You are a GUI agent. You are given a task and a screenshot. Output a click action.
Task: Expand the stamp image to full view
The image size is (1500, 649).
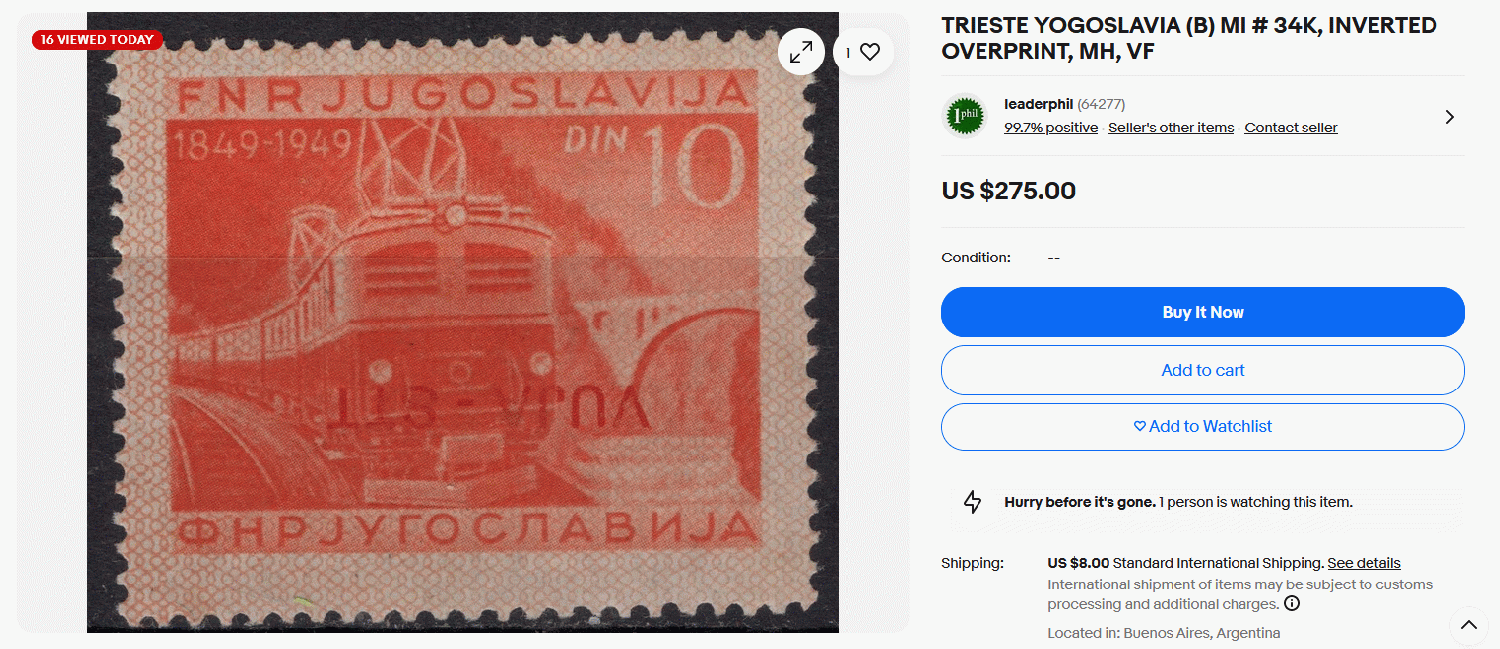point(801,53)
